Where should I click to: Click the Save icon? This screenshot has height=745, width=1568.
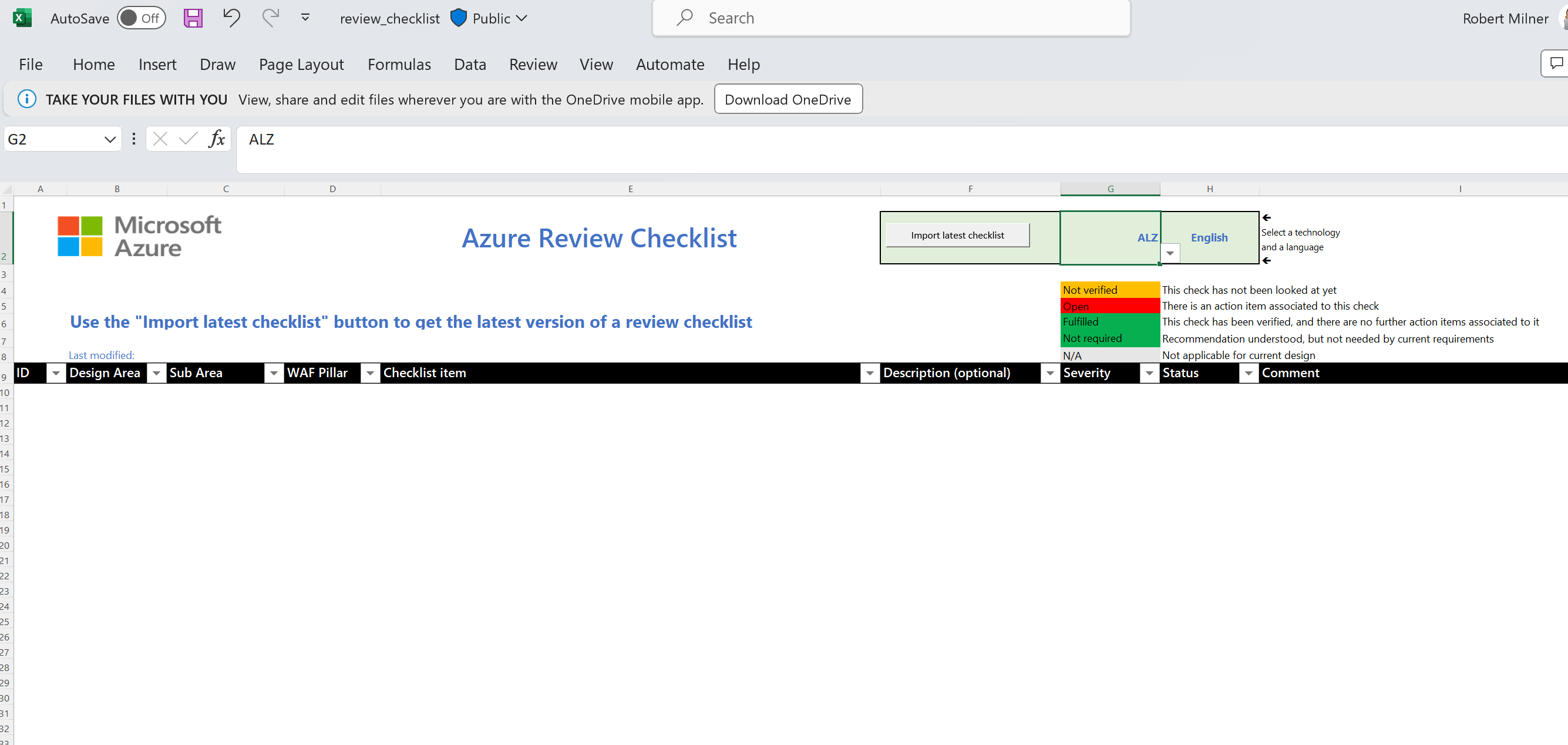pyautogui.click(x=193, y=18)
